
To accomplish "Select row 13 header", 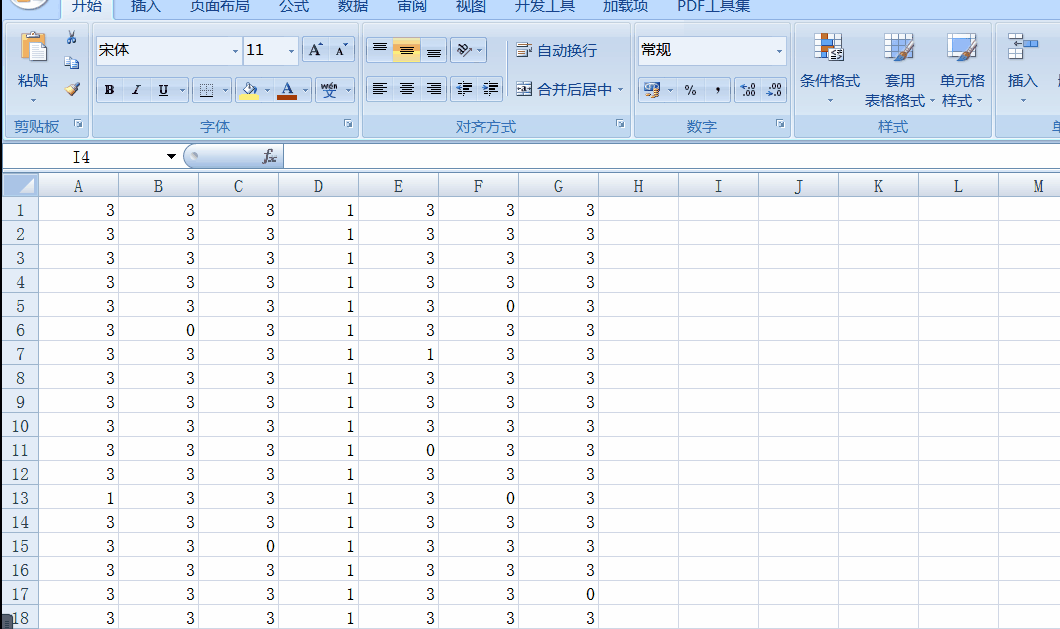I will pos(20,498).
